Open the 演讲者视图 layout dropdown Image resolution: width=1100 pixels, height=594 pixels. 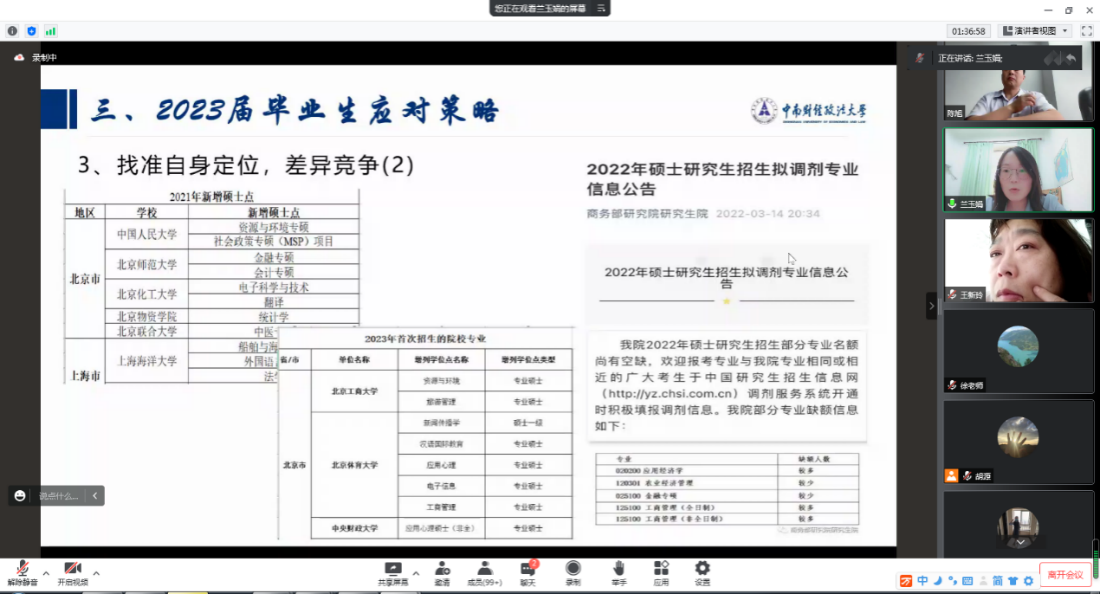(1035, 31)
